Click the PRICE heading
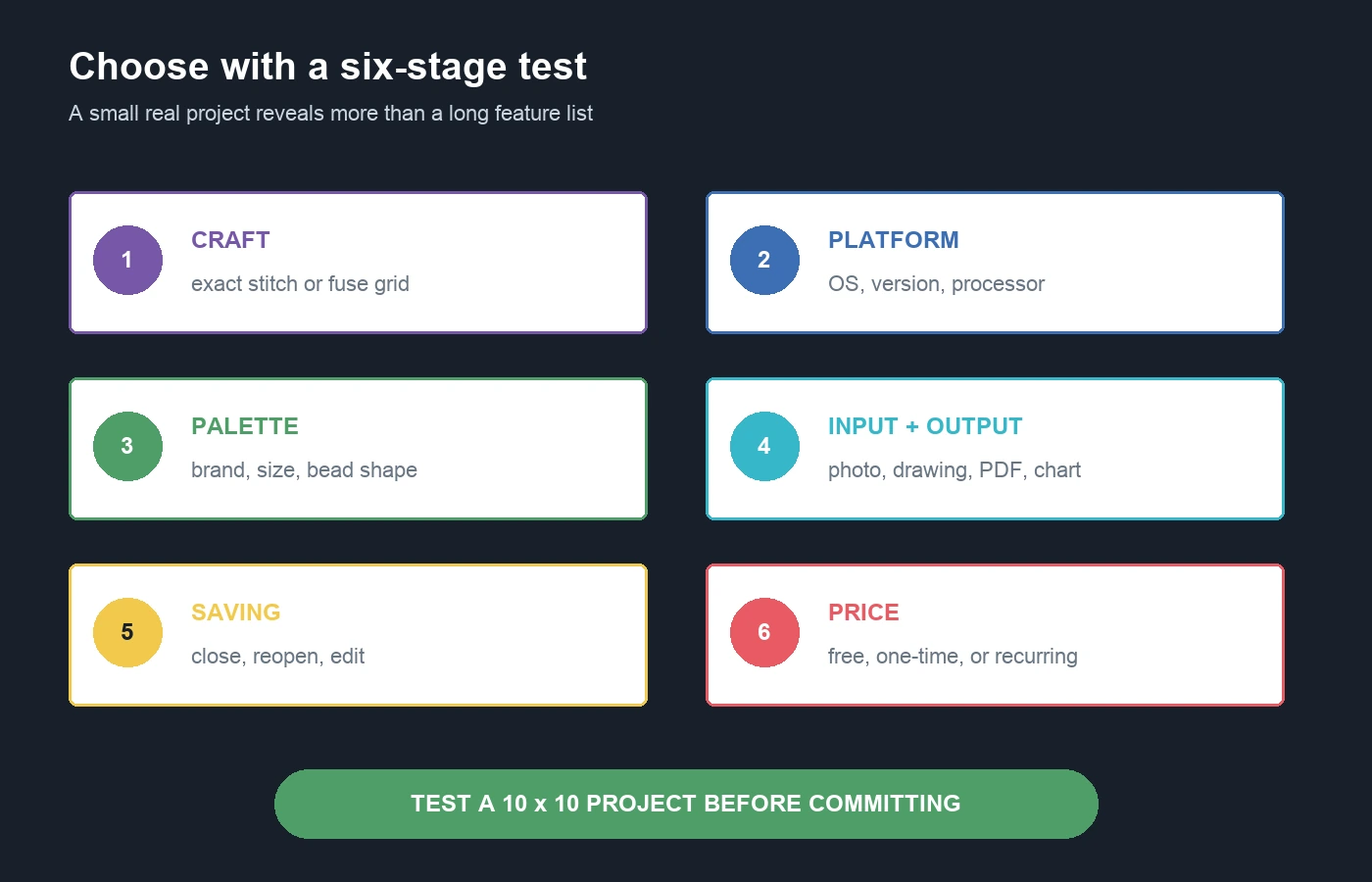Viewport: 1372px width, 882px height. (x=863, y=612)
